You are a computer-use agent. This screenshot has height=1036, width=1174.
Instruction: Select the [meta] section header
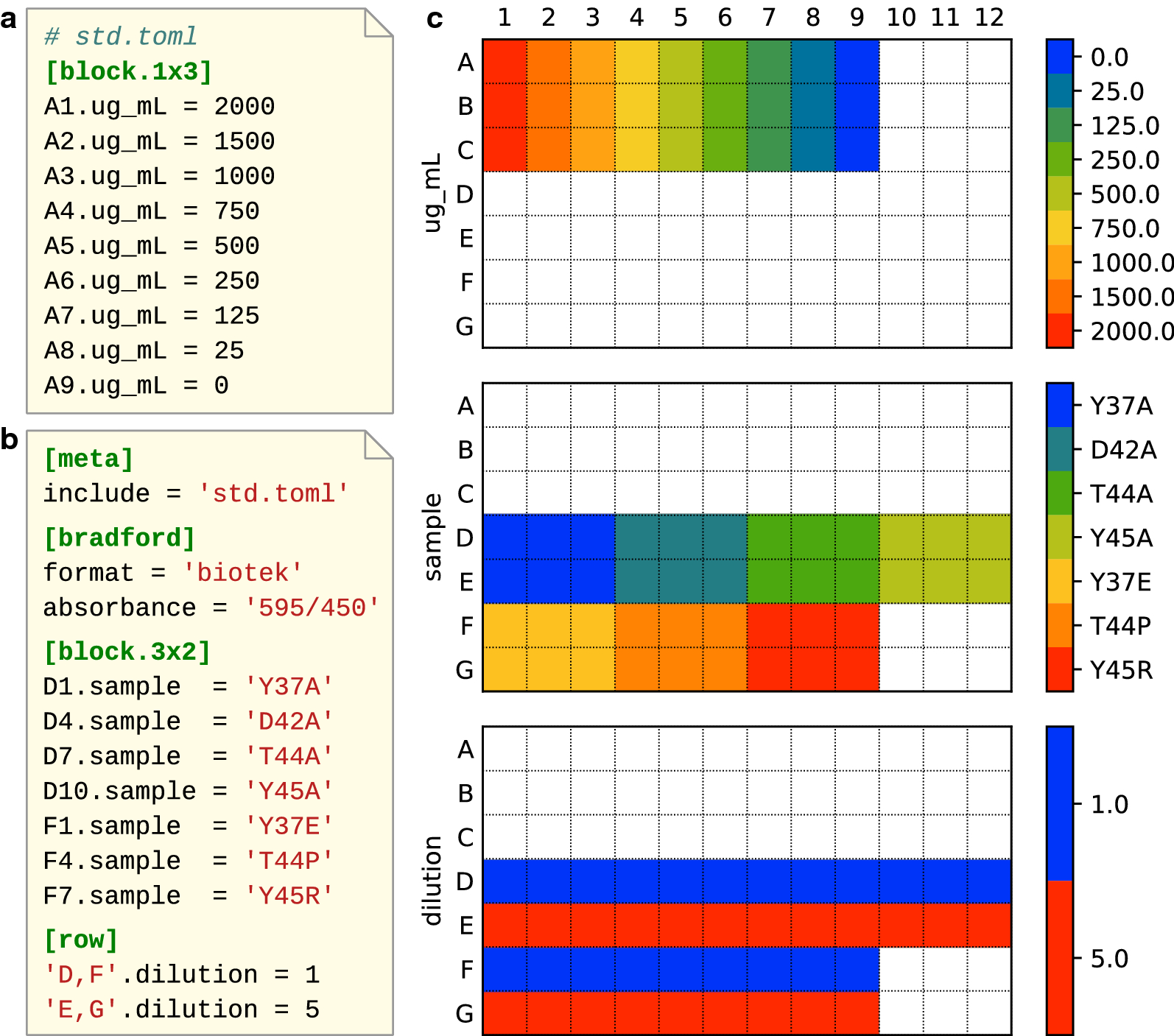pos(89,459)
